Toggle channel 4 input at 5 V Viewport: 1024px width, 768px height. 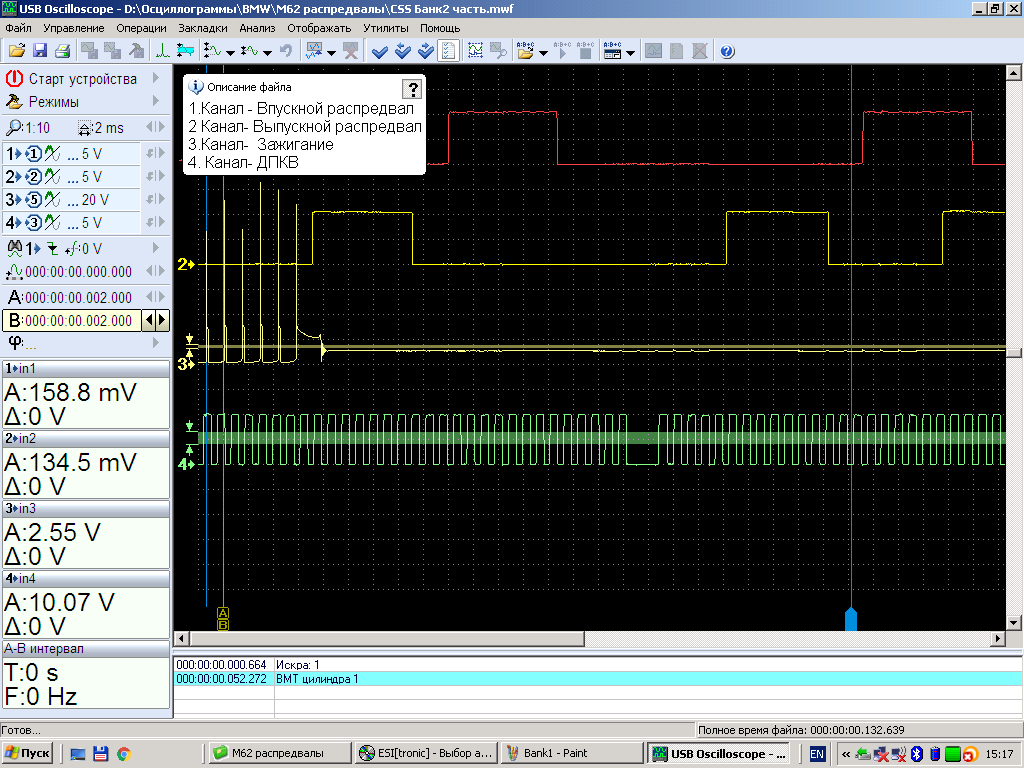(x=32, y=222)
